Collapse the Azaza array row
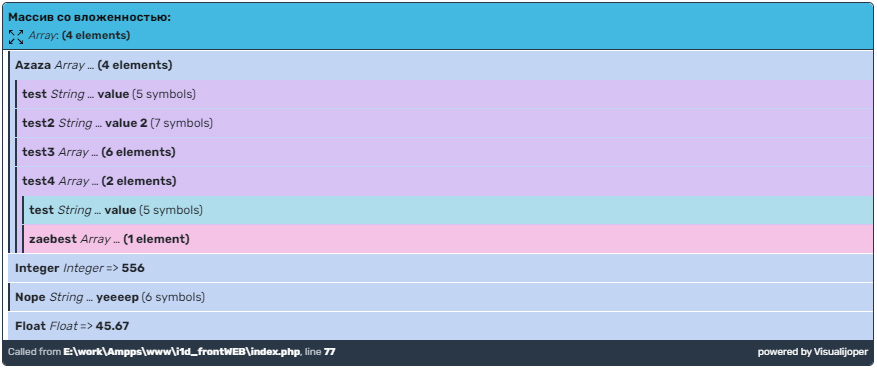Screen dimensions: 877x370 click(x=441, y=65)
